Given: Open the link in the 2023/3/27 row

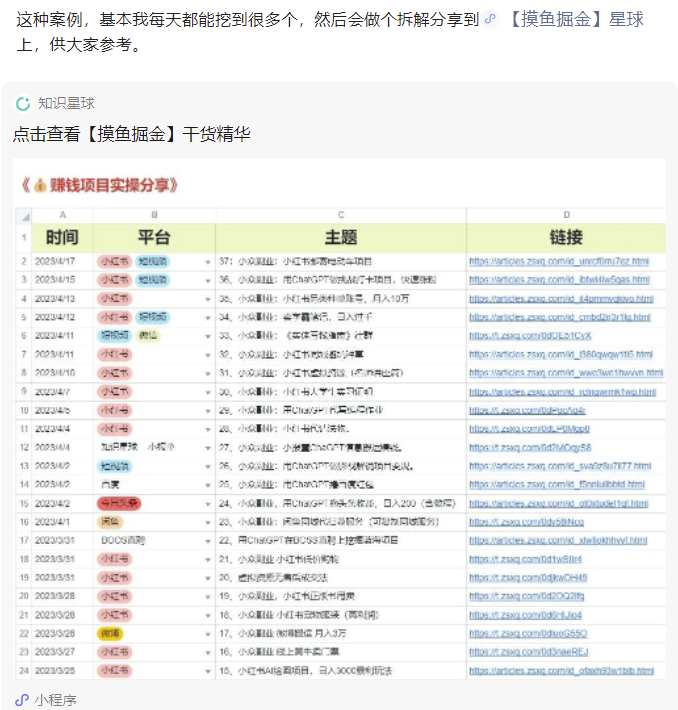Looking at the screenshot, I should coord(529,652).
